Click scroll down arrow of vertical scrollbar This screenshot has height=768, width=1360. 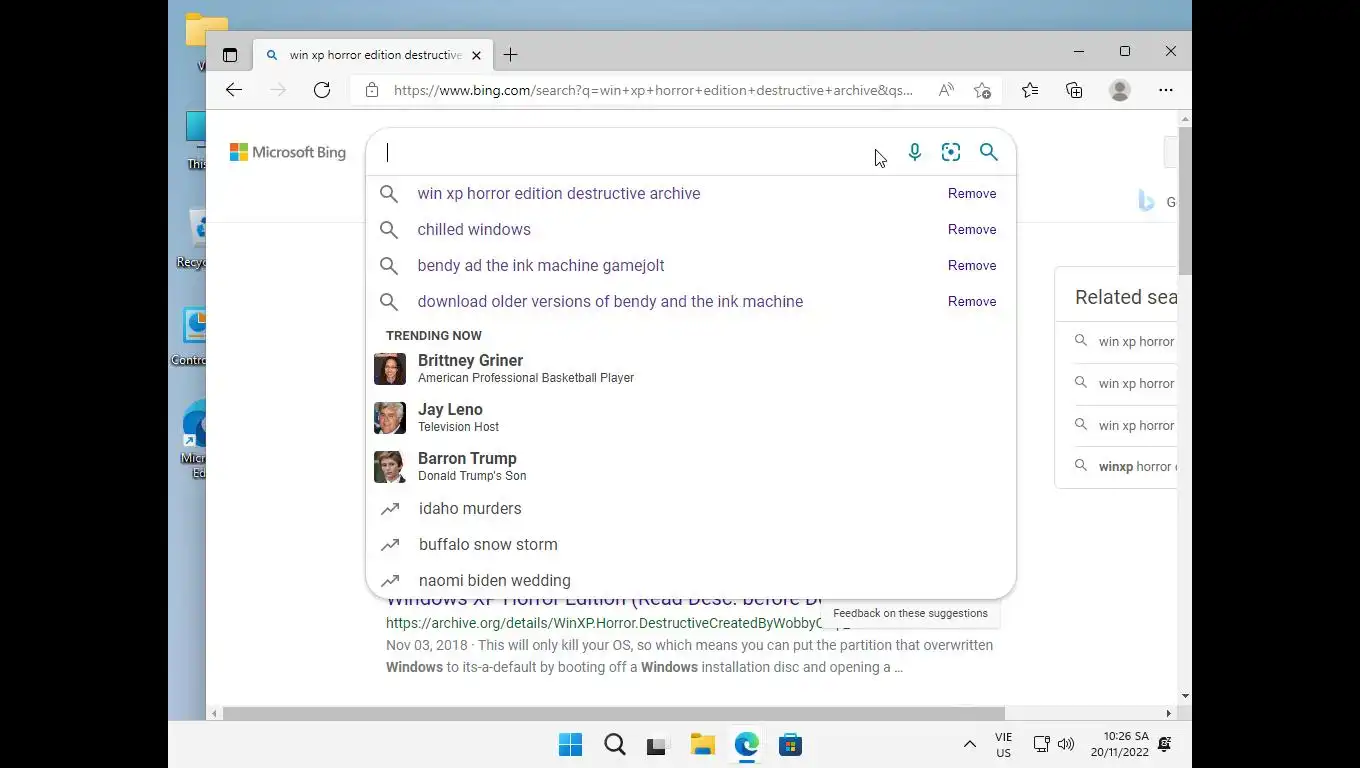pos(1185,696)
